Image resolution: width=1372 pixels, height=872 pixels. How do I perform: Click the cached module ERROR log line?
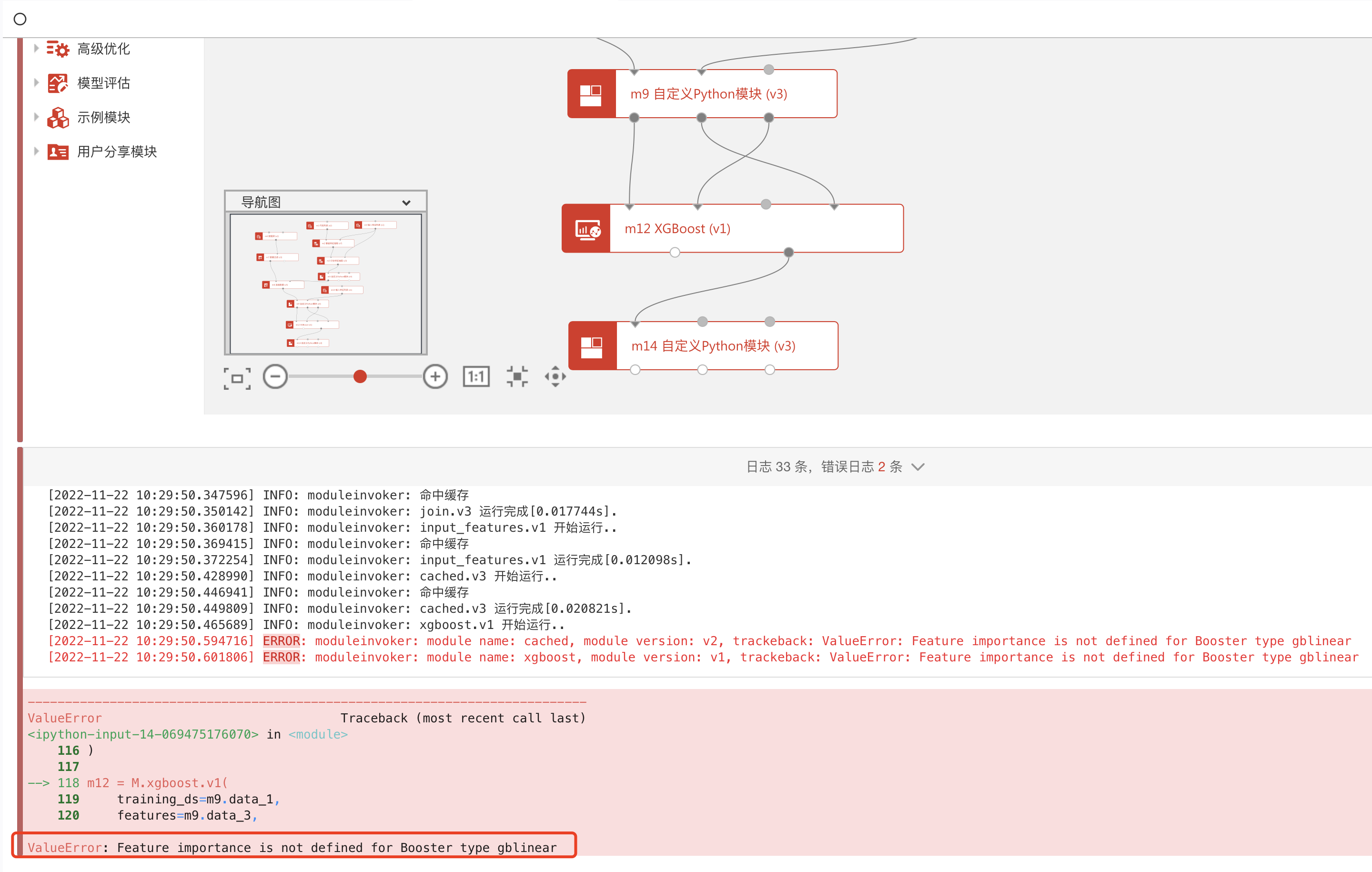point(699,641)
